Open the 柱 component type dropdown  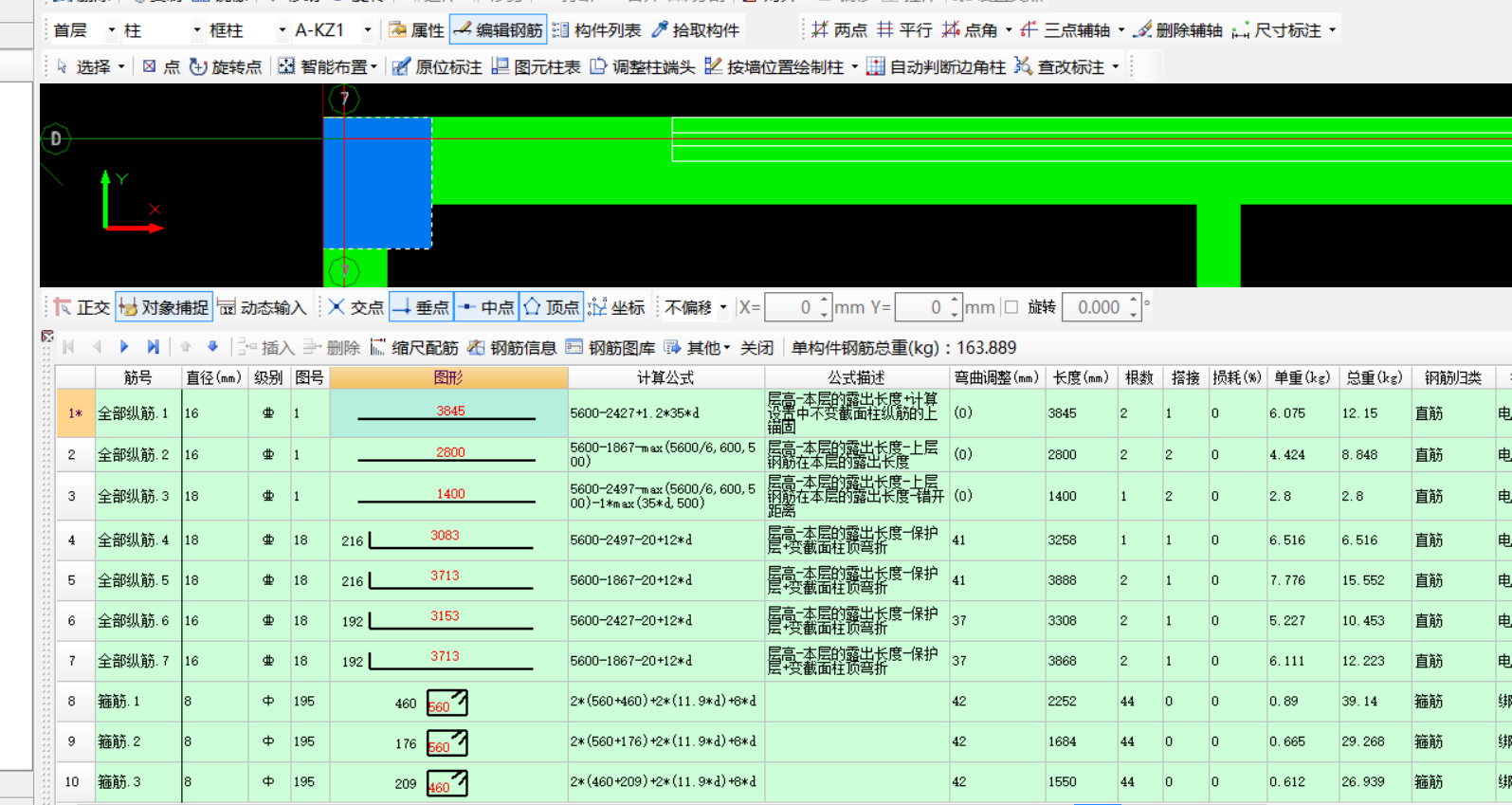[197, 30]
